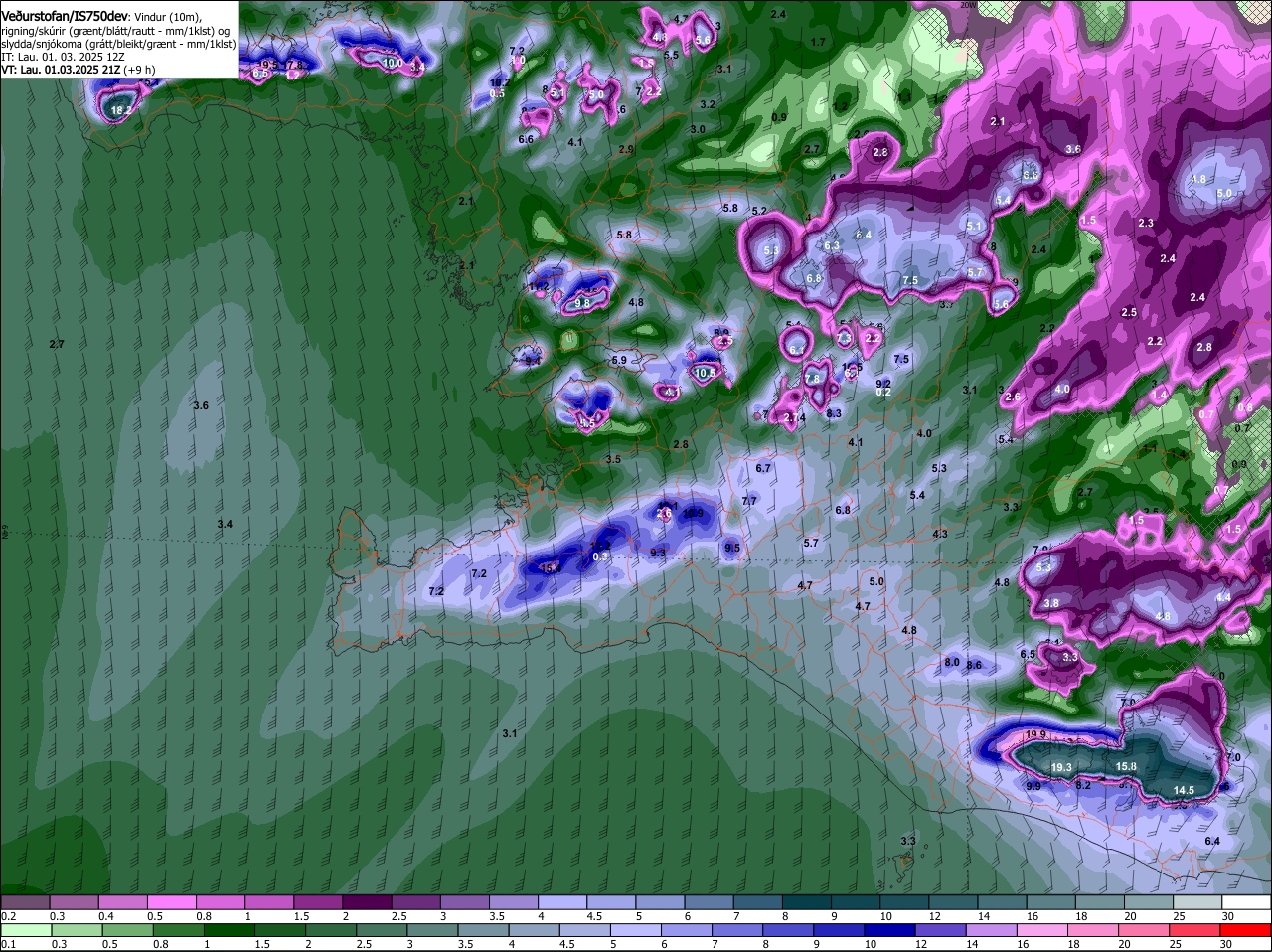Click the white 3.8 value in the purple region
The image size is (1272, 952).
coord(1051,603)
